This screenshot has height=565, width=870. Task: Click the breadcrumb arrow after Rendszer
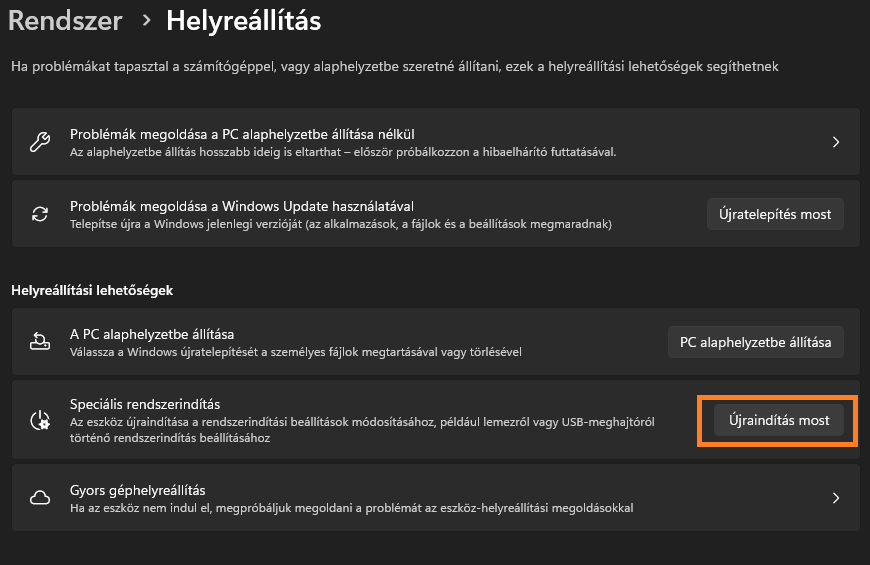tap(146, 20)
